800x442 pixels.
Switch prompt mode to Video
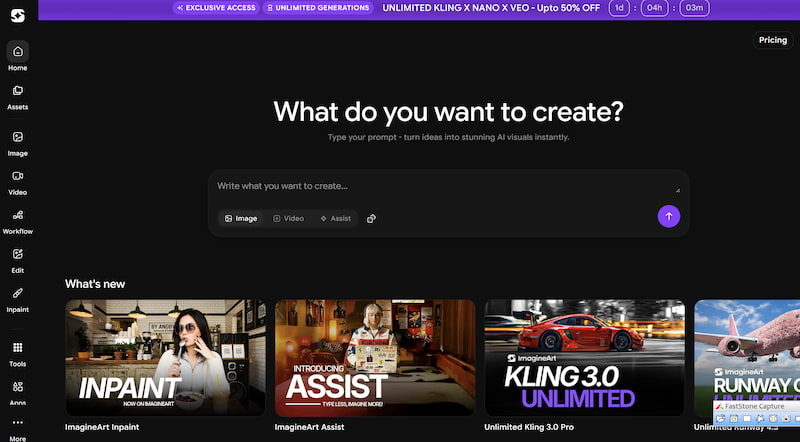point(289,218)
